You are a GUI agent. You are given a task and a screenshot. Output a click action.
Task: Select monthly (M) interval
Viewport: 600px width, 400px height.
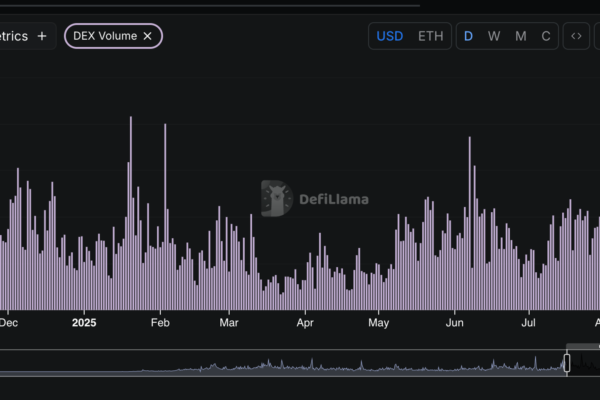(520, 36)
